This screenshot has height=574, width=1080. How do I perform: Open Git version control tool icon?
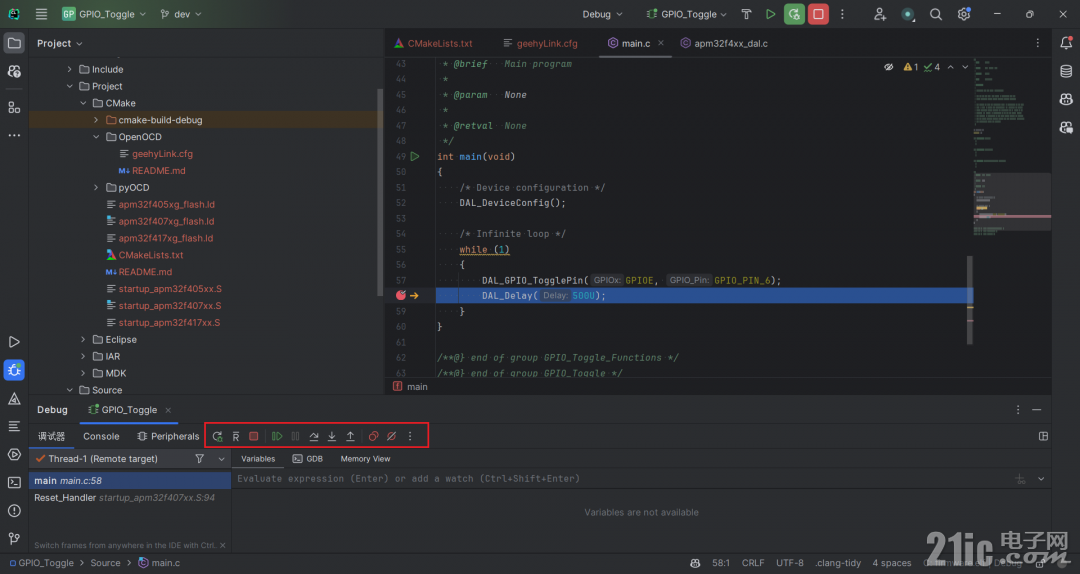point(14,538)
